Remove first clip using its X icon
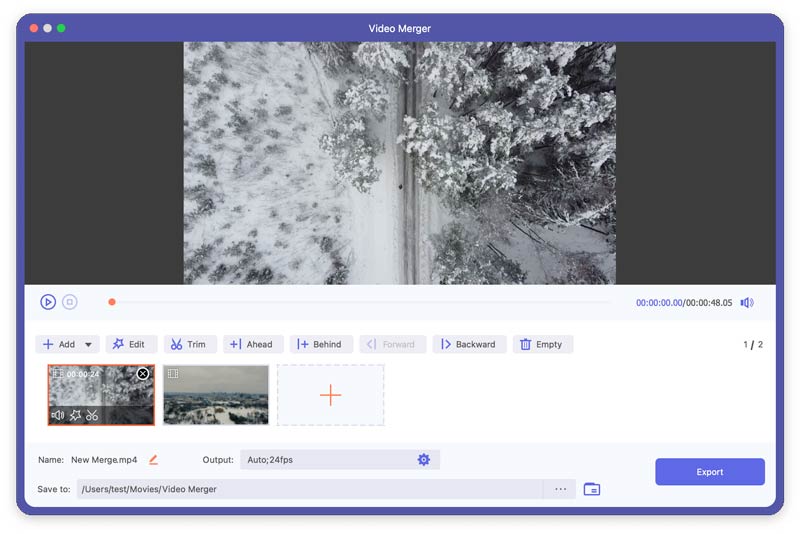 (143, 374)
